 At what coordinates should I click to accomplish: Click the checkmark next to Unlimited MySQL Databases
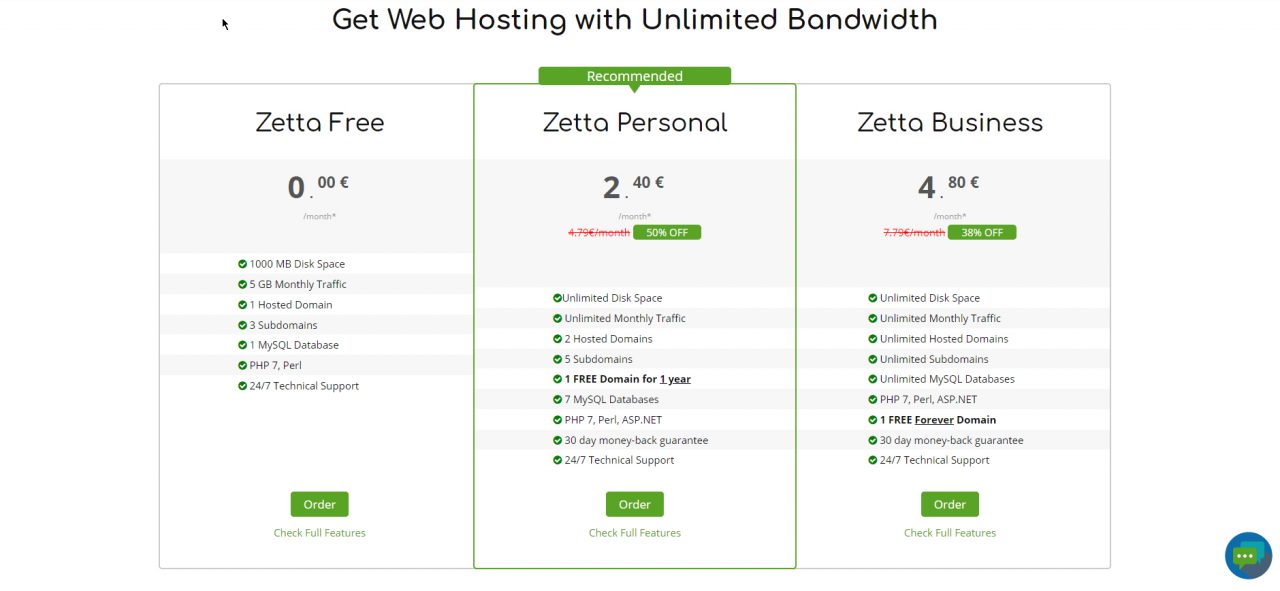point(871,378)
